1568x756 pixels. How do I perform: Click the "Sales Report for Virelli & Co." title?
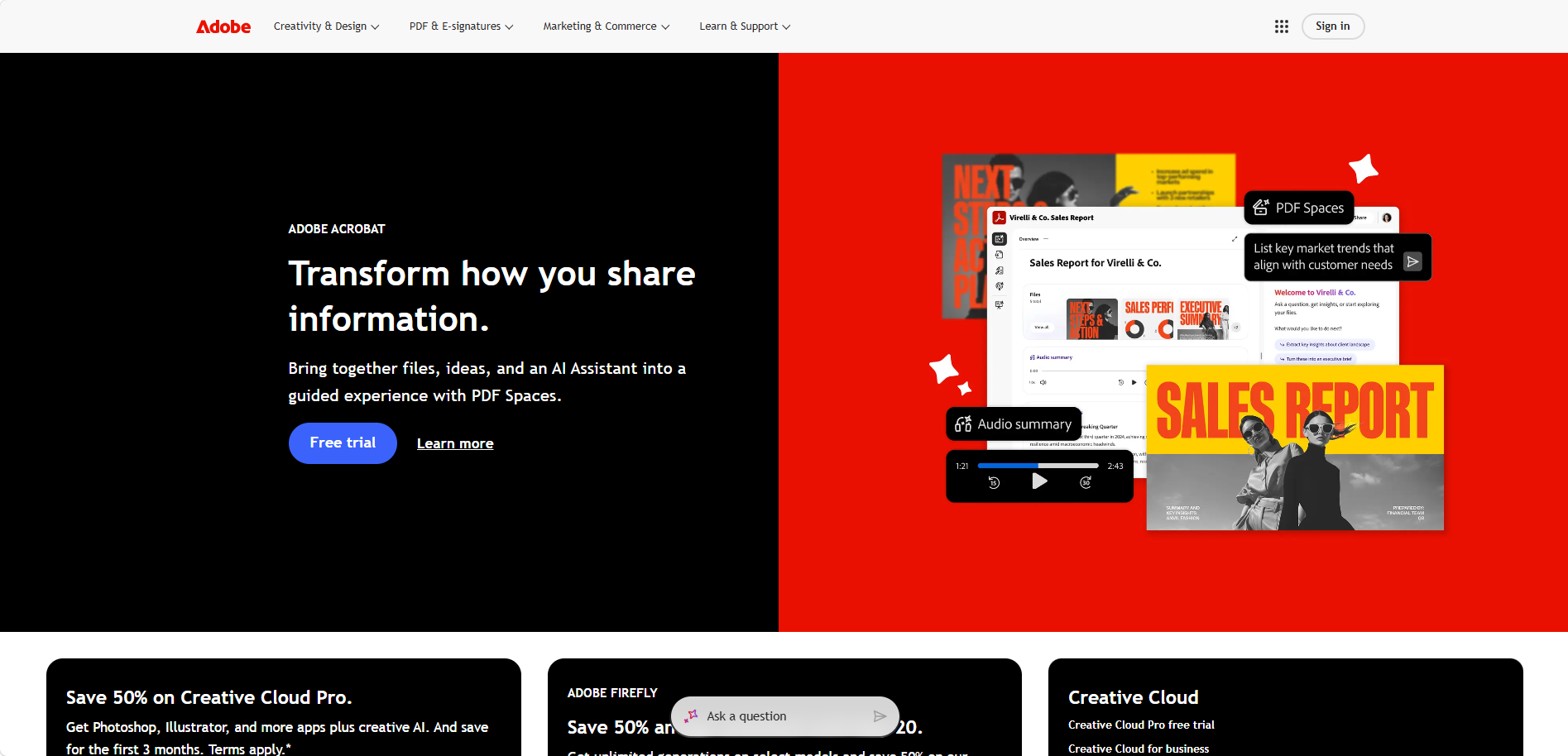coord(1096,263)
